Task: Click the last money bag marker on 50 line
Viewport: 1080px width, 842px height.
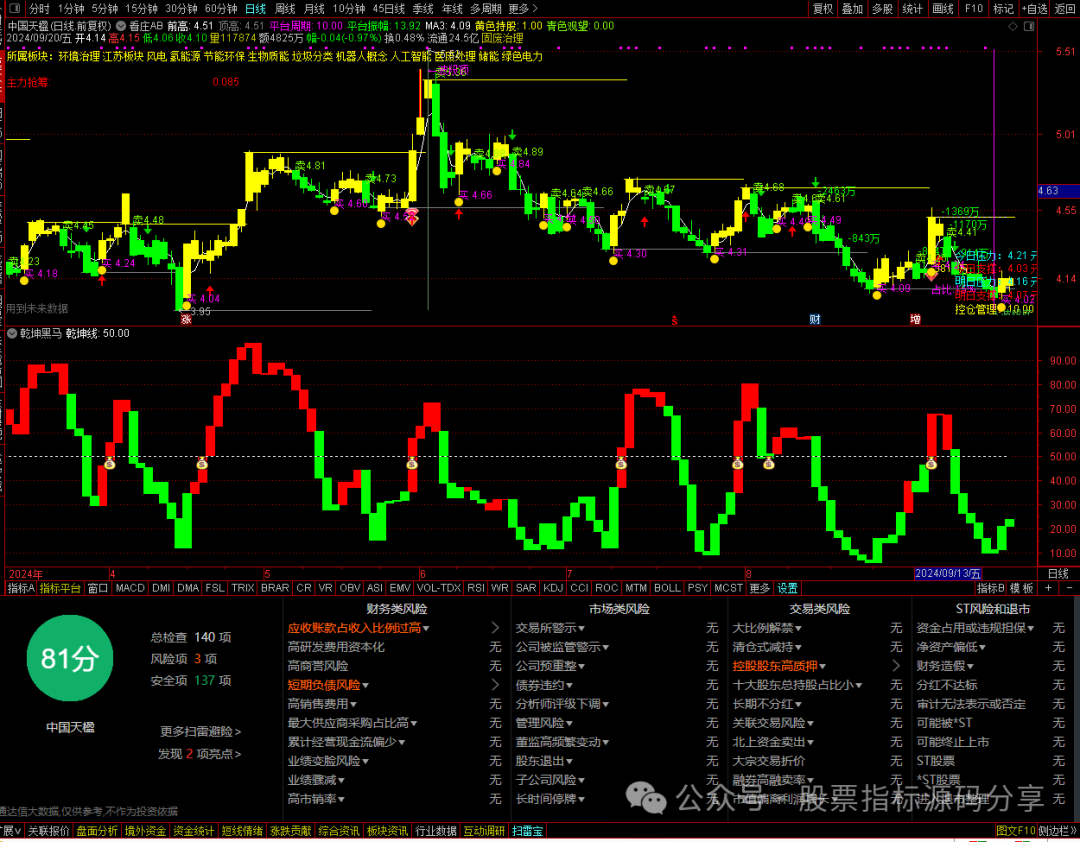Action: [x=931, y=463]
